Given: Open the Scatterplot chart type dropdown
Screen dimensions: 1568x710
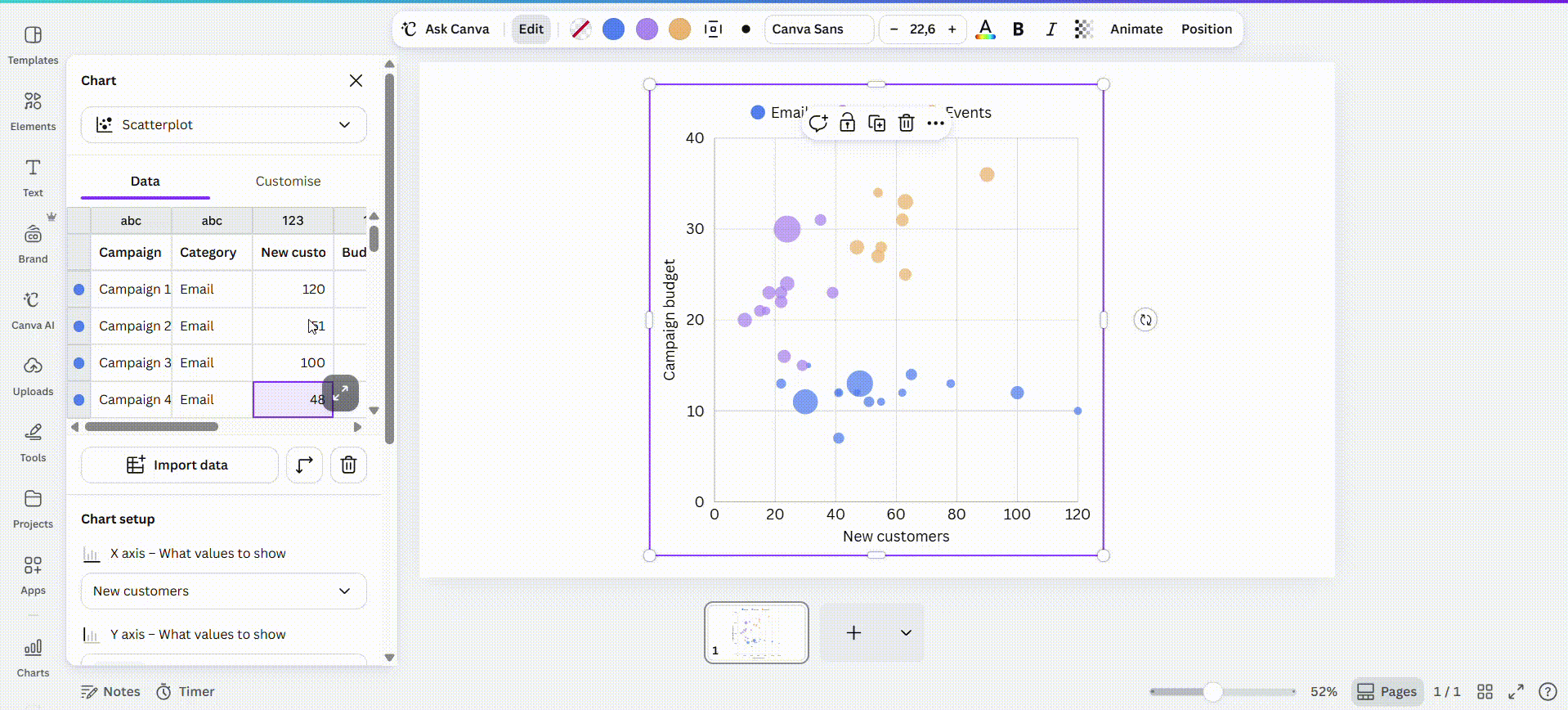Looking at the screenshot, I should click(224, 124).
